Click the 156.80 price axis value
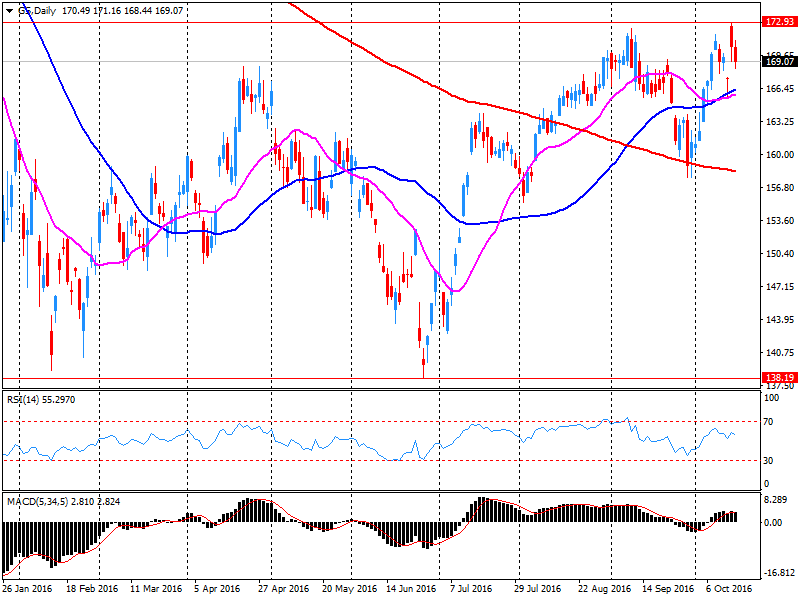The image size is (800, 600). click(780, 188)
